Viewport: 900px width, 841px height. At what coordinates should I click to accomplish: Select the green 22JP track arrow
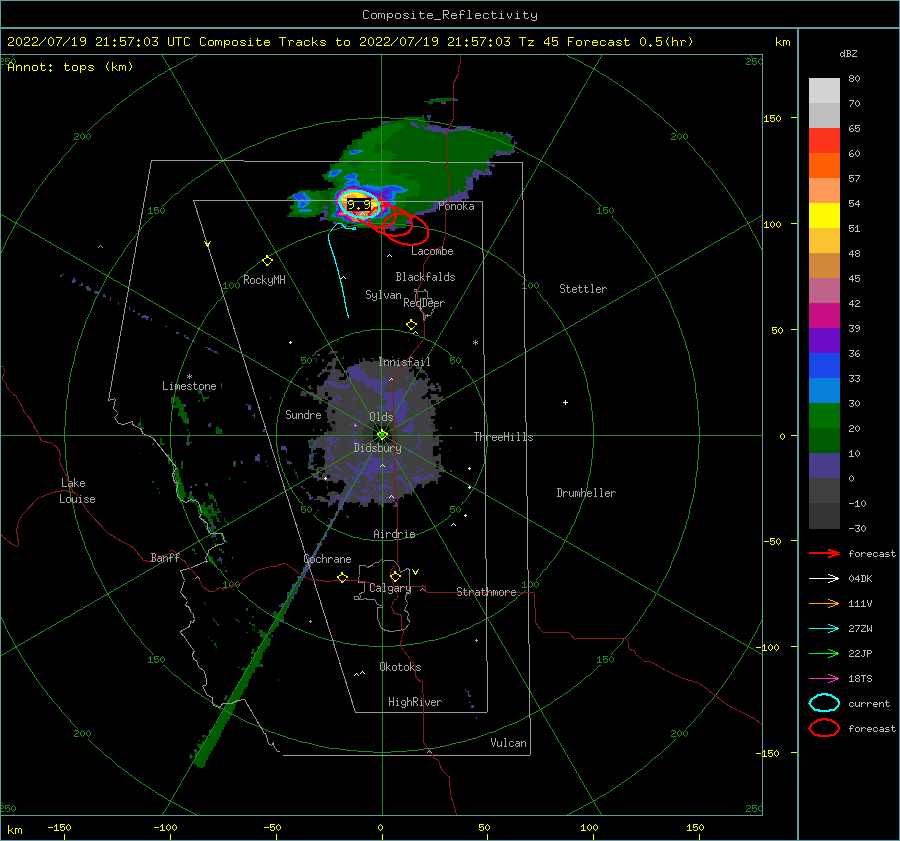click(824, 653)
